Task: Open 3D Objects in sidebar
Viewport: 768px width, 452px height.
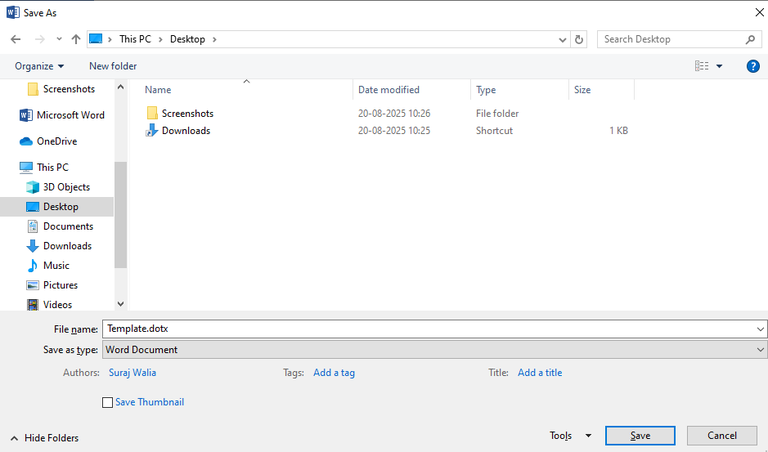Action: tap(58, 187)
